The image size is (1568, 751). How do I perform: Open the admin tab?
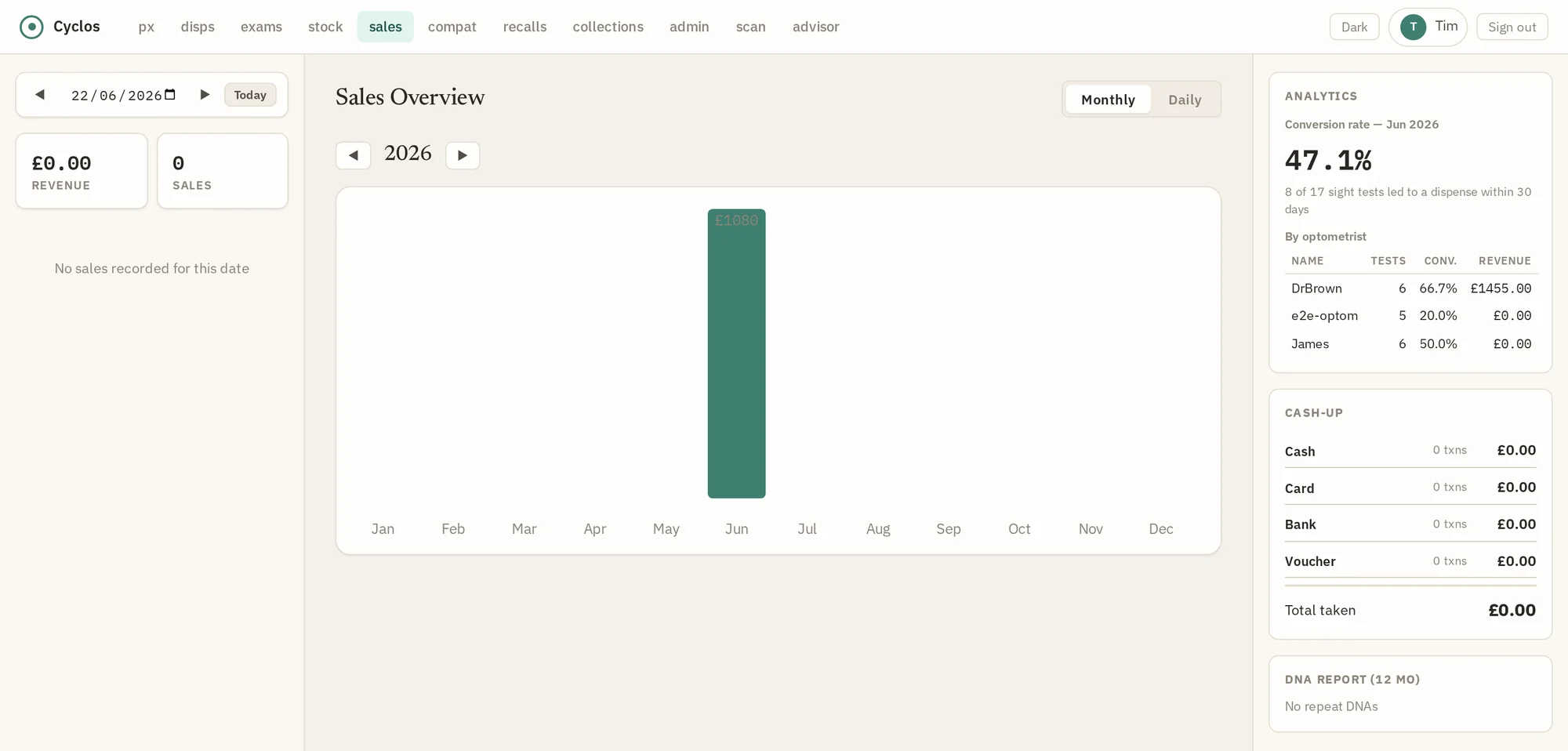(689, 27)
